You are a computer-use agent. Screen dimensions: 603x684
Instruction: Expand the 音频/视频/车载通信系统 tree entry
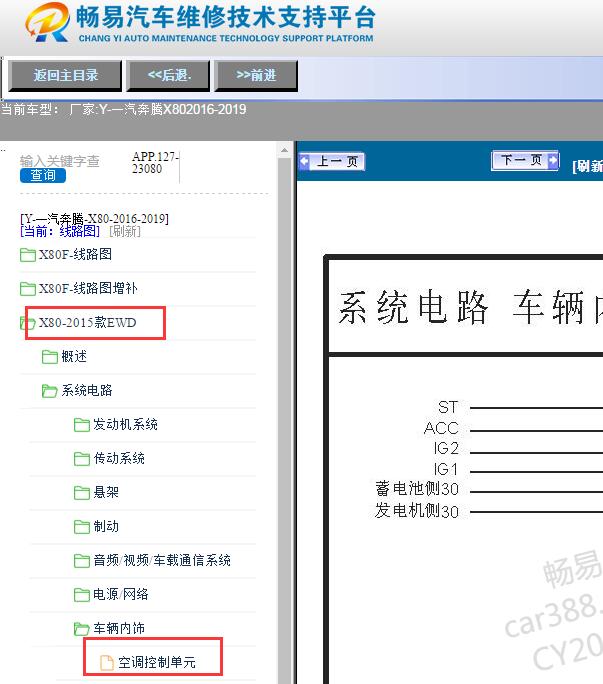coord(162,561)
